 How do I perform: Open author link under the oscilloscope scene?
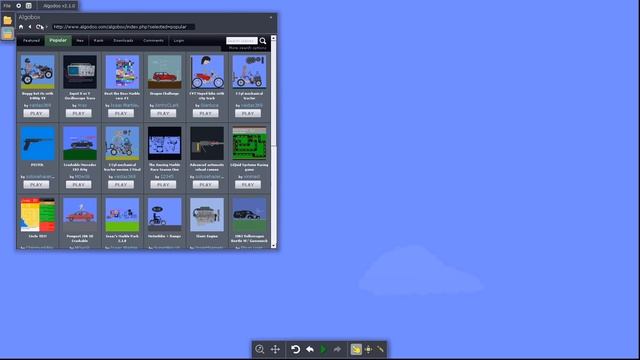[x=82, y=105]
